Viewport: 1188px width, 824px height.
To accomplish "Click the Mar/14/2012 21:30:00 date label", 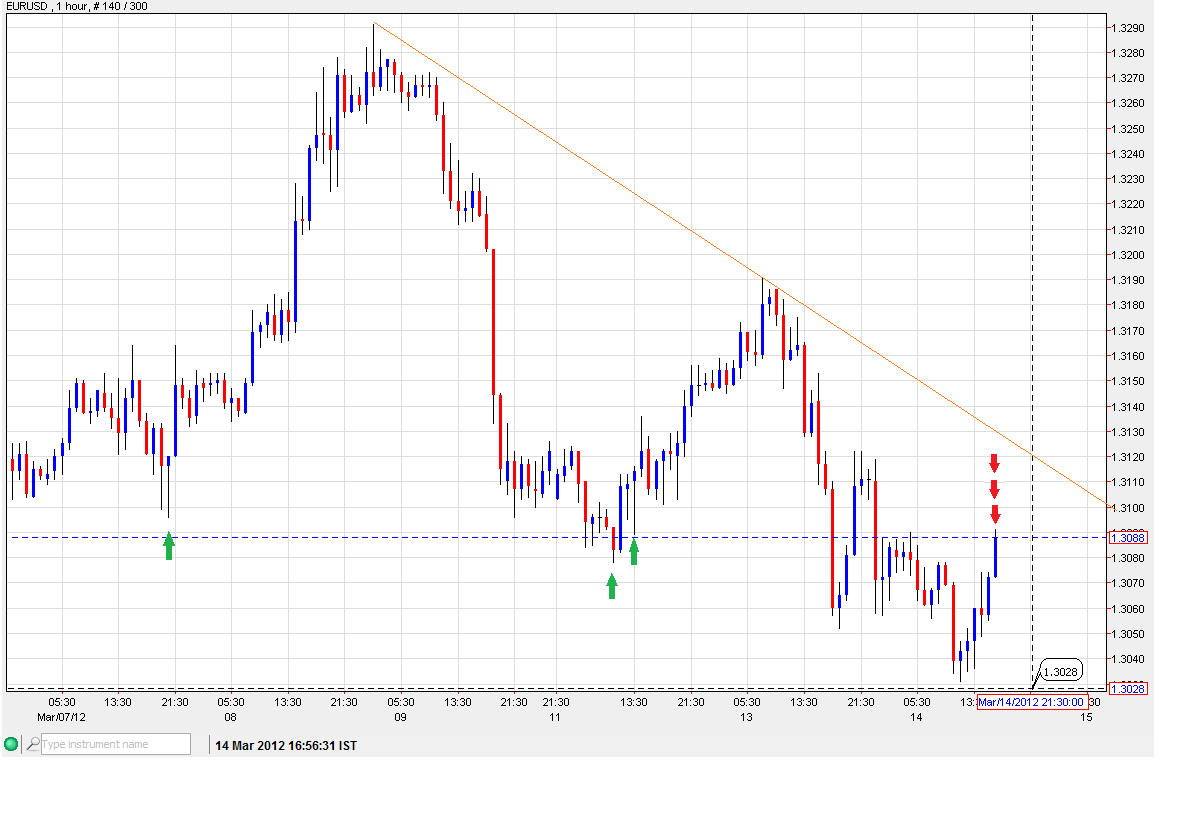I will (1032, 702).
